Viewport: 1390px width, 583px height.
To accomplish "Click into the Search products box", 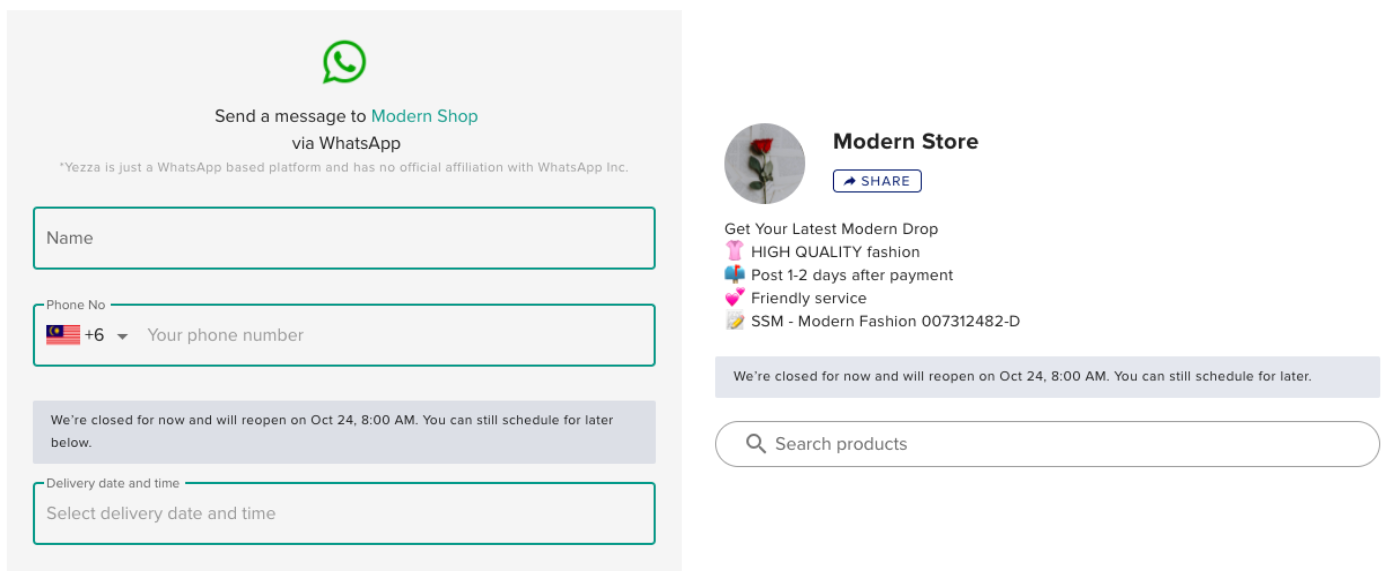I will pyautogui.click(x=1047, y=444).
